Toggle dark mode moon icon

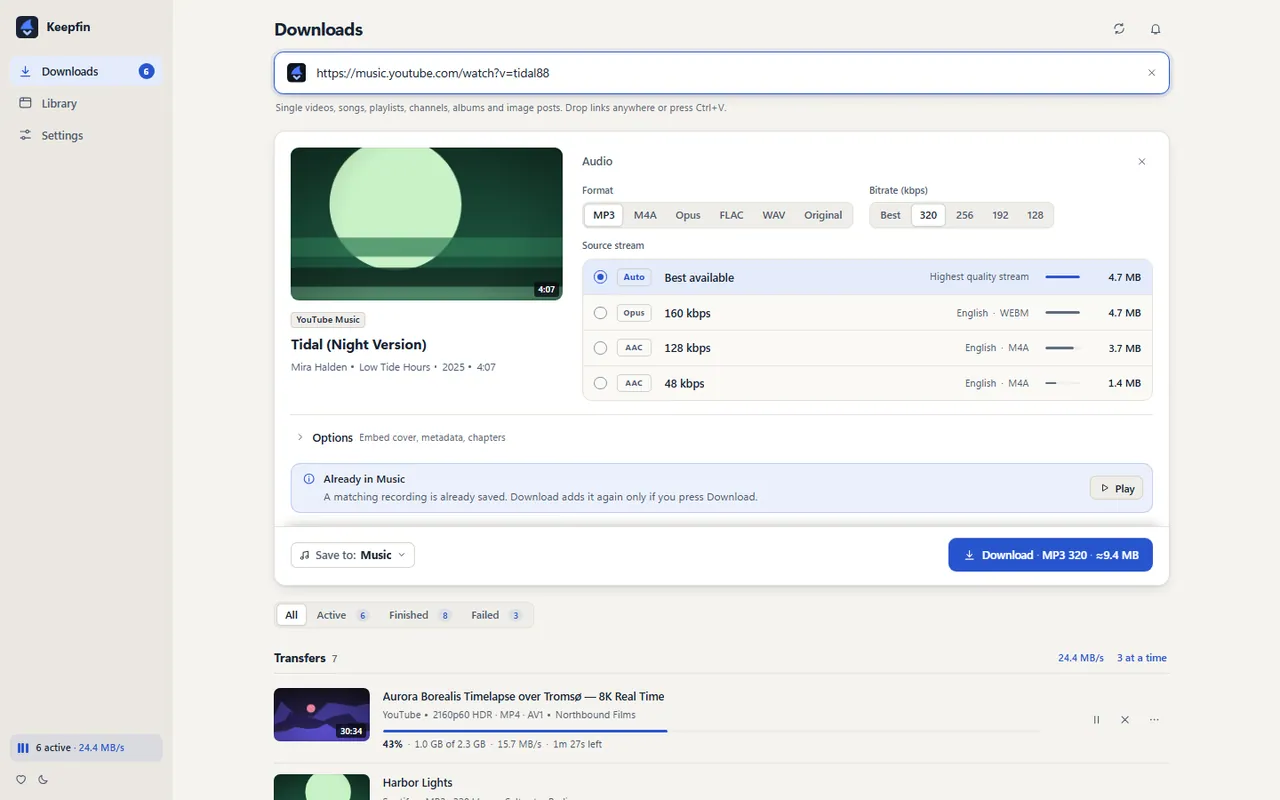pos(43,779)
